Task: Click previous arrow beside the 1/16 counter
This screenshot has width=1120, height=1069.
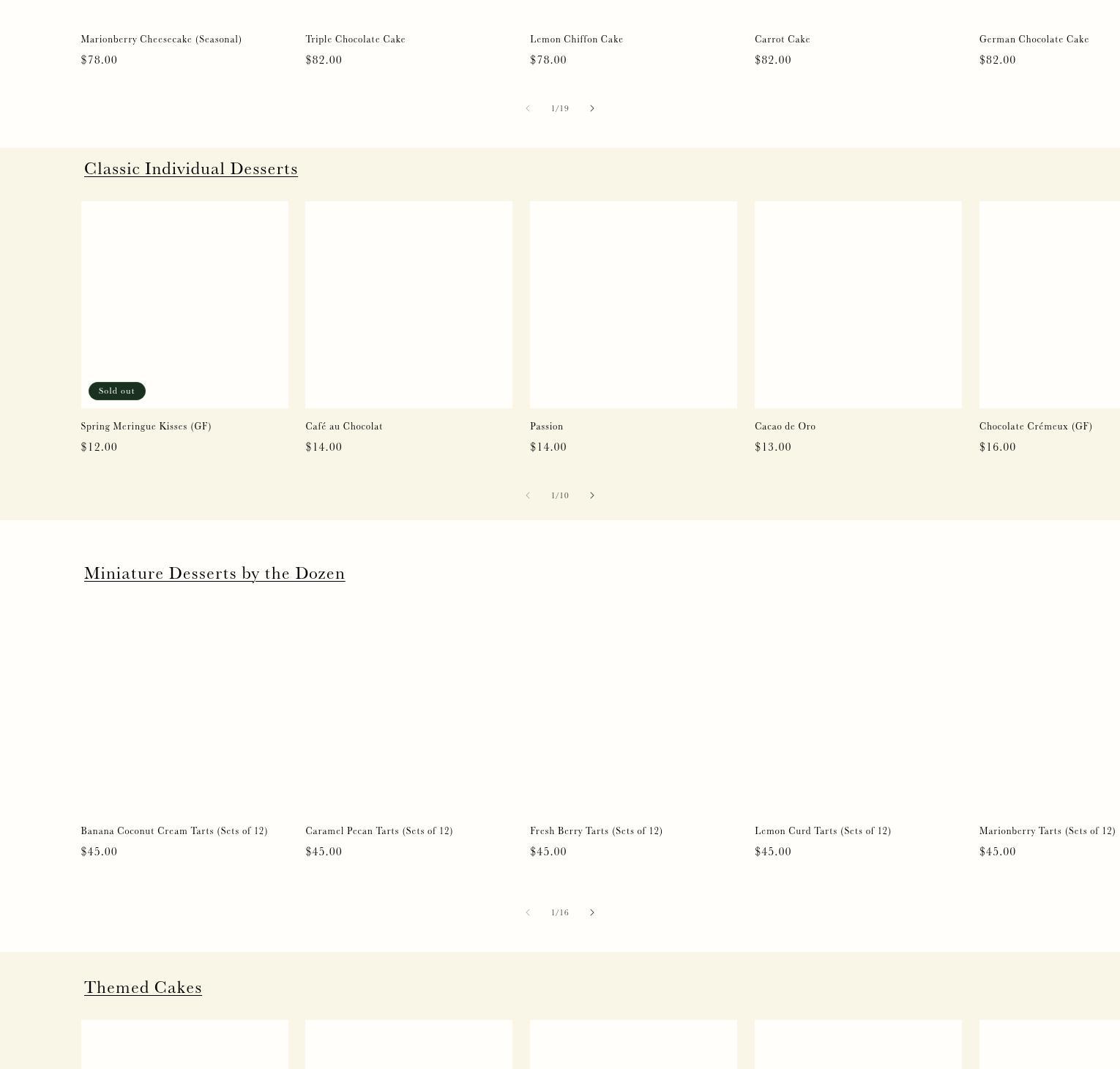Action: (x=528, y=912)
